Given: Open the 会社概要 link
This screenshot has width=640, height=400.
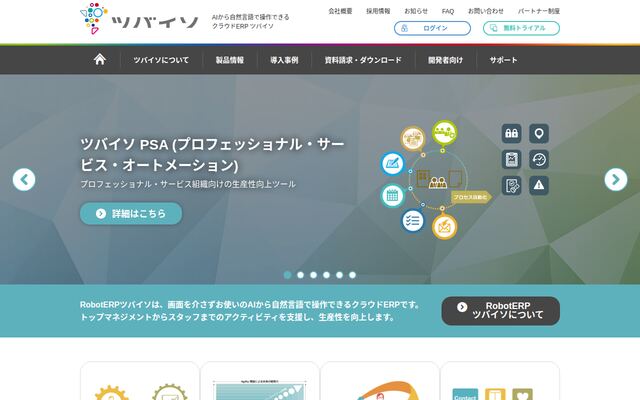Looking at the screenshot, I should (x=340, y=11).
